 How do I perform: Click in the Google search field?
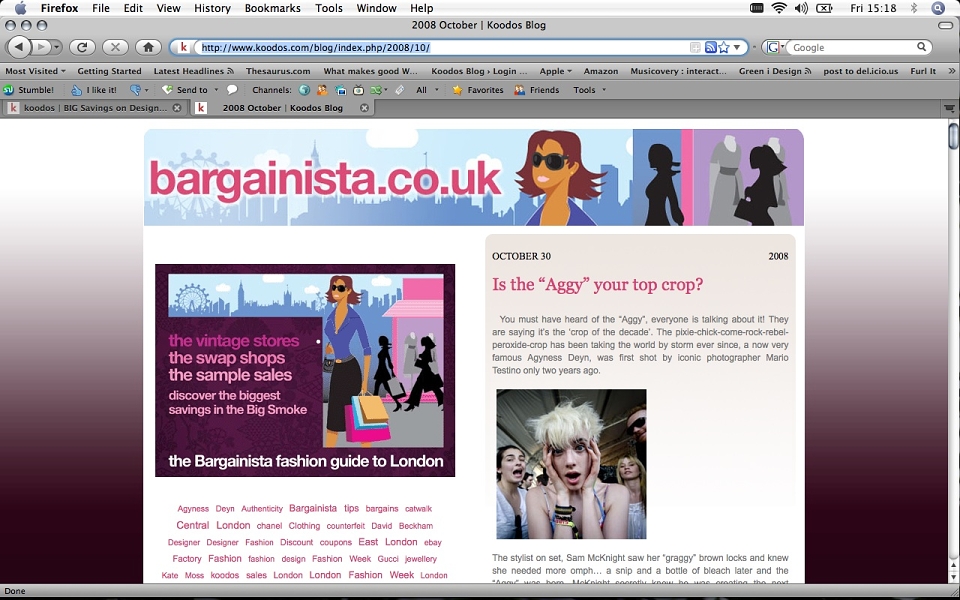click(x=853, y=48)
